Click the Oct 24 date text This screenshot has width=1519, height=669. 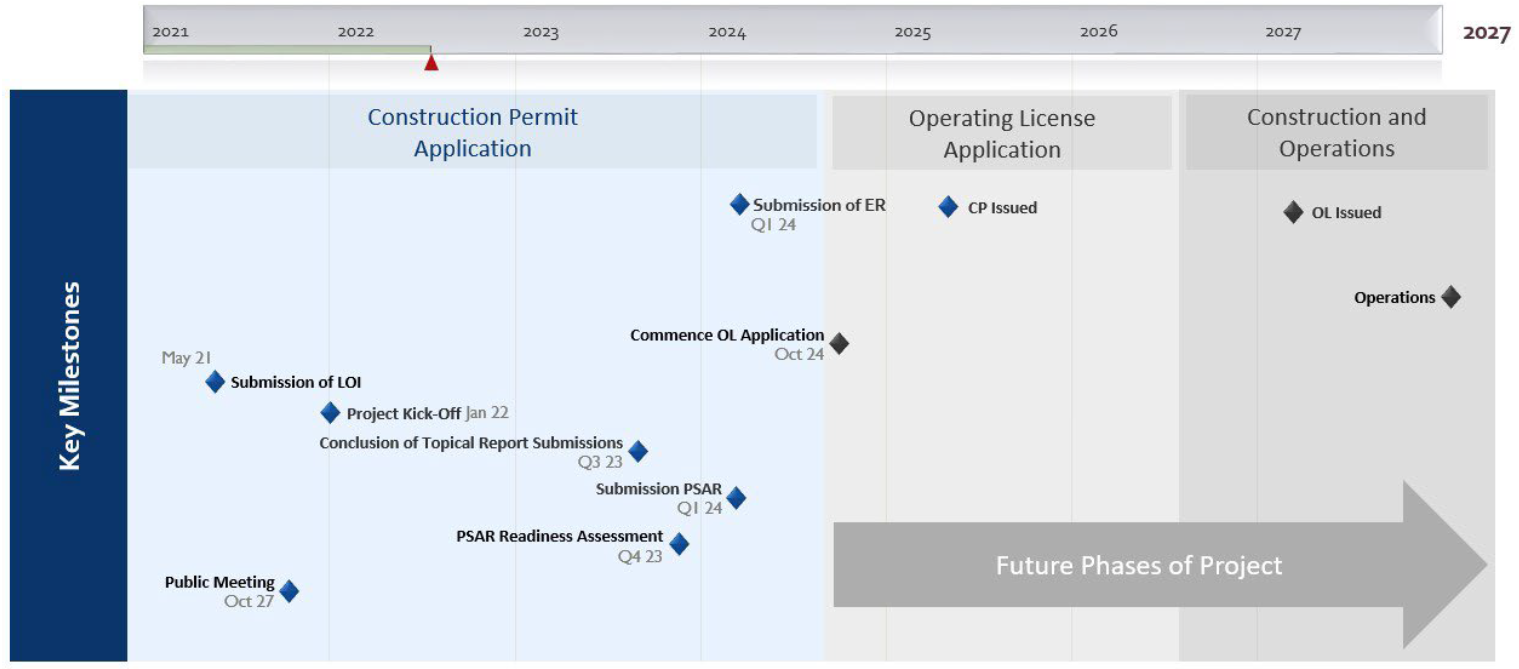(799, 354)
